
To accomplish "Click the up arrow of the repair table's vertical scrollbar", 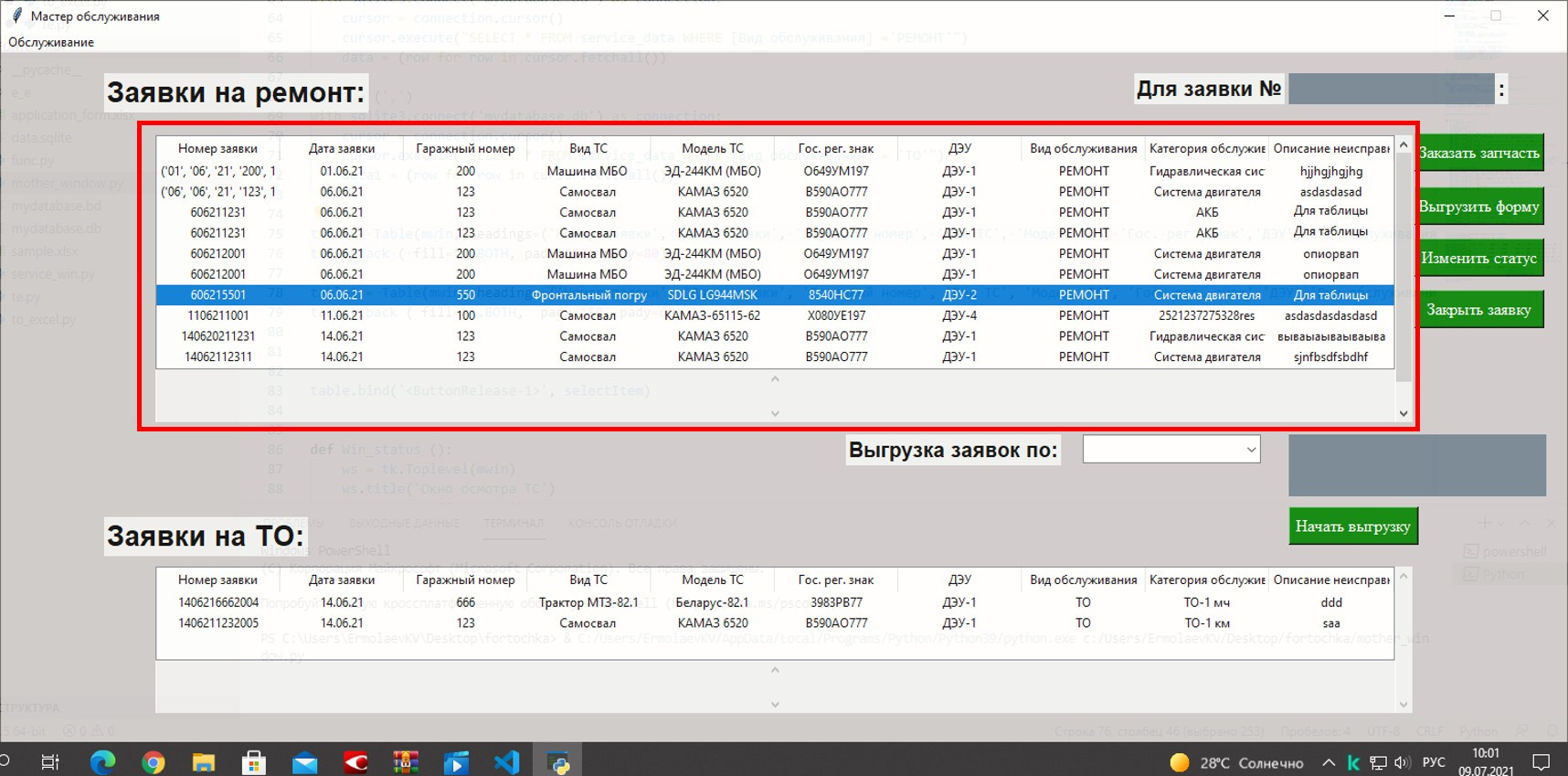I will [1404, 144].
